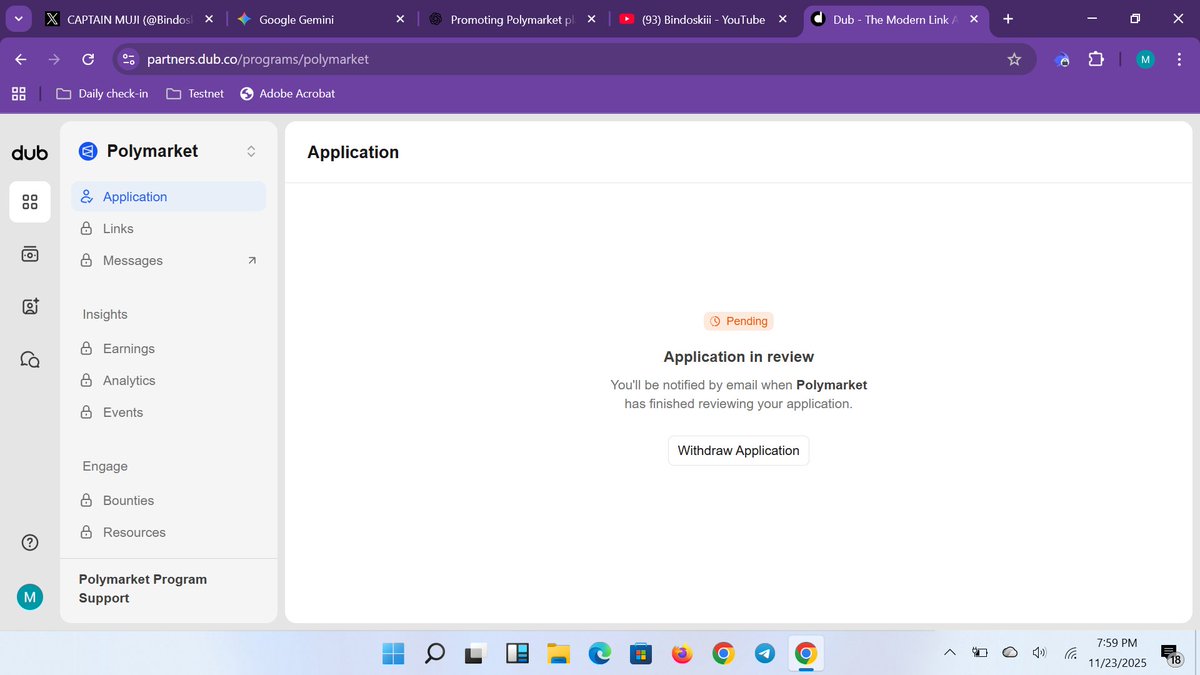The height and width of the screenshot is (675, 1200).
Task: Open Windows taskbar search
Action: [435, 654]
